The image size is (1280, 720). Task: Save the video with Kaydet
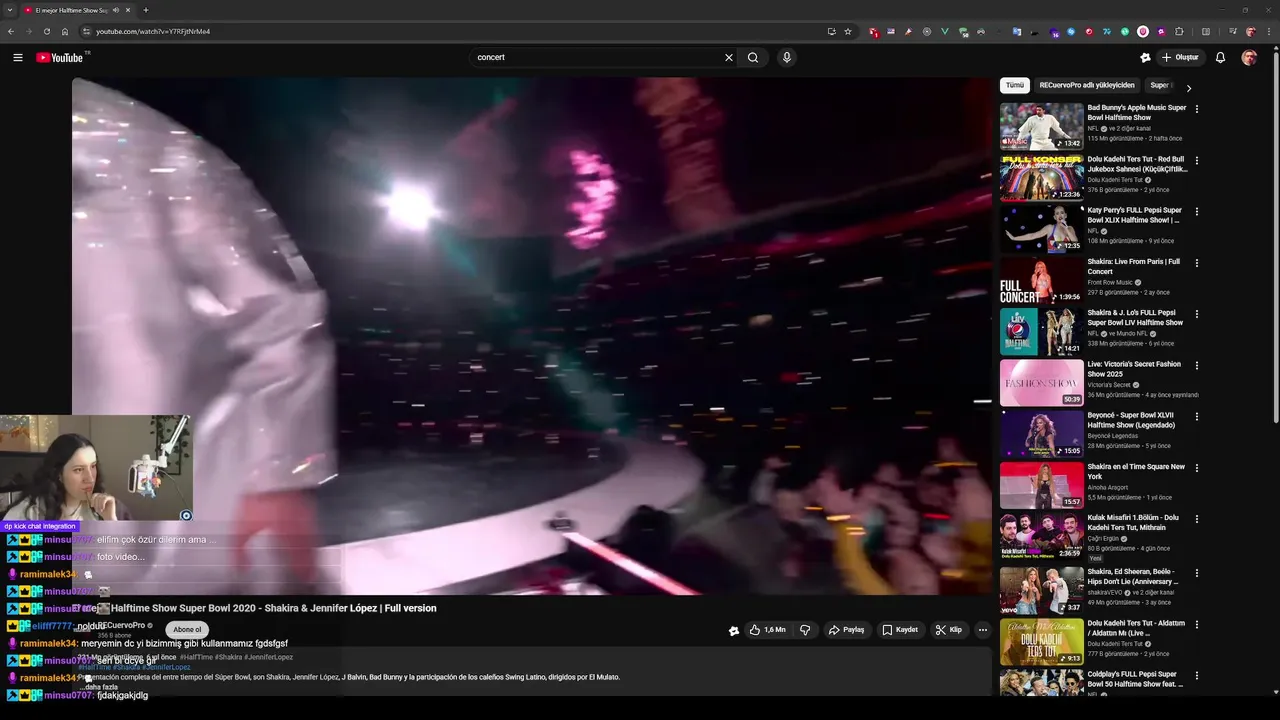point(900,630)
